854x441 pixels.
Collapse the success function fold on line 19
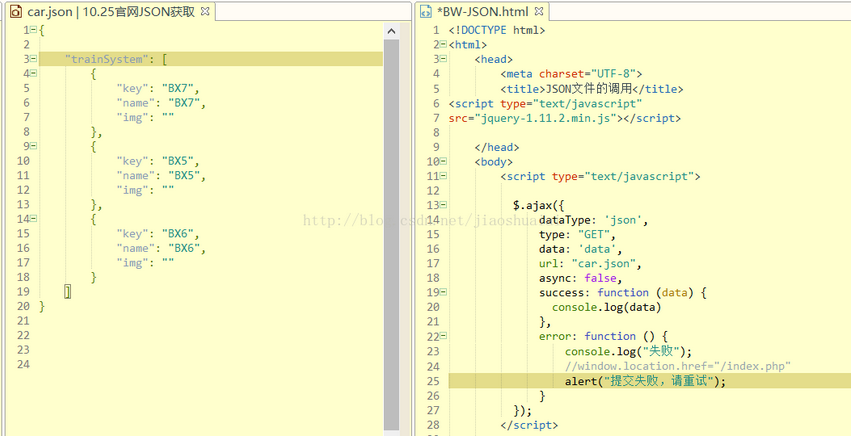443,292
